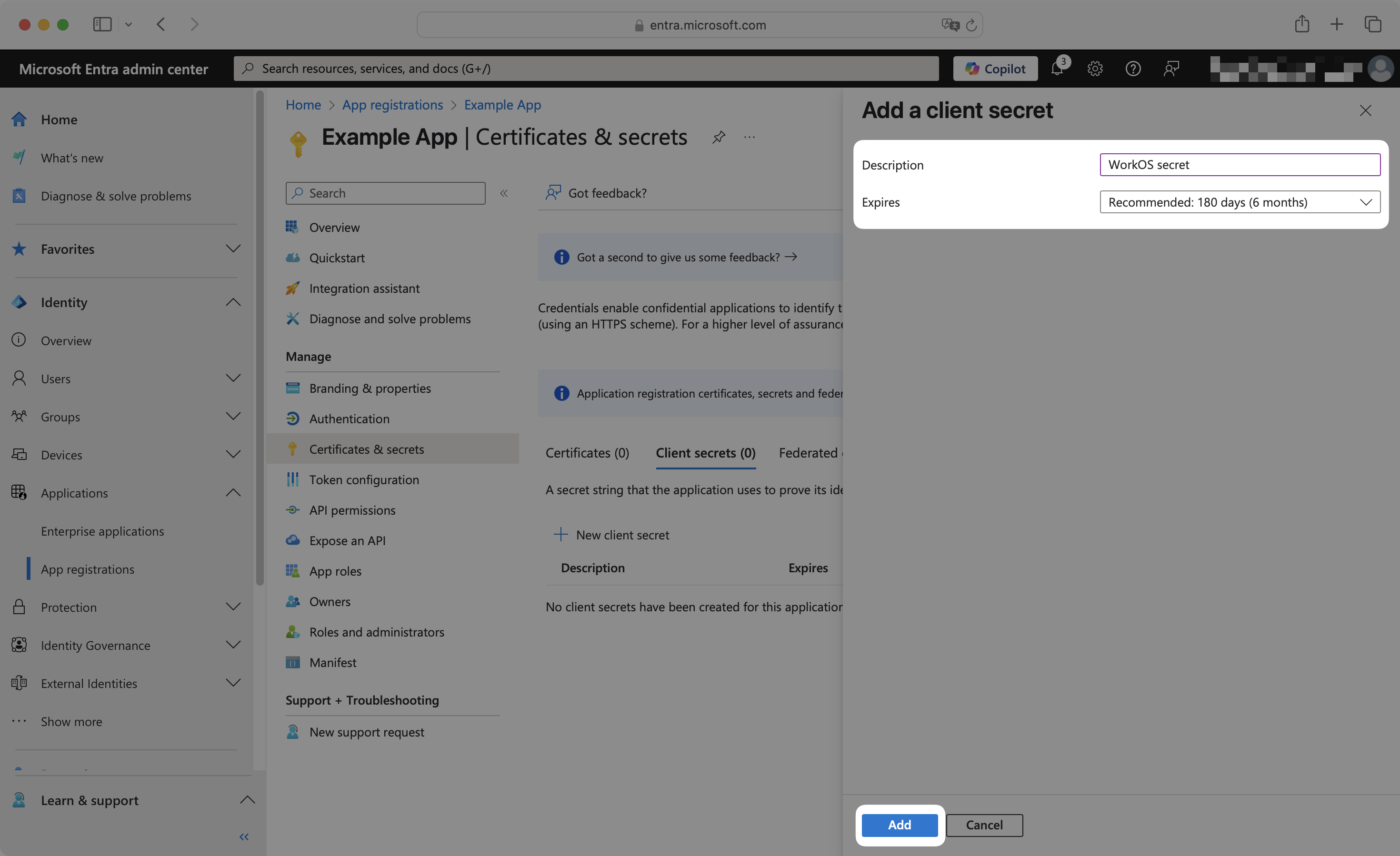Collapse the left navigation pane
Image resolution: width=1400 pixels, height=856 pixels.
click(244, 836)
